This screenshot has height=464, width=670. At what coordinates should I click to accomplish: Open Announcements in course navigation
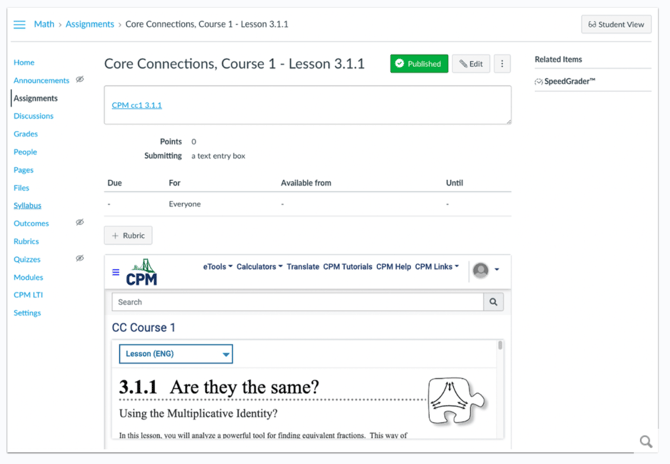click(x=41, y=80)
